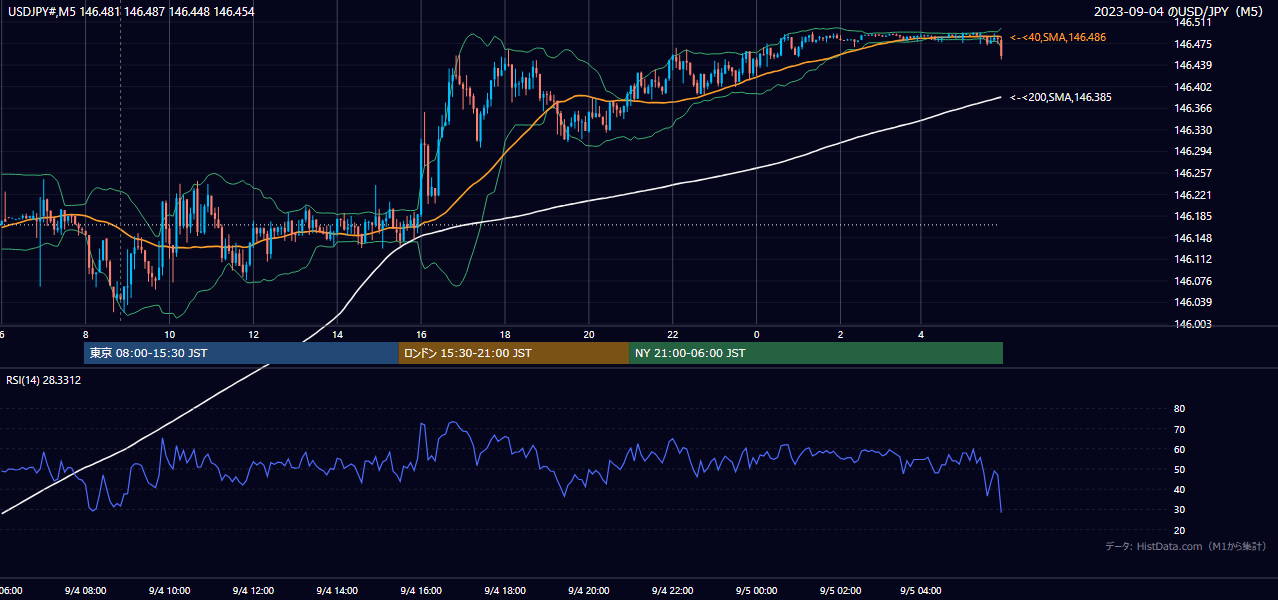Screen dimensions: 1278x600
Task: Click price axis value 146.439
Action: tap(1192, 65)
